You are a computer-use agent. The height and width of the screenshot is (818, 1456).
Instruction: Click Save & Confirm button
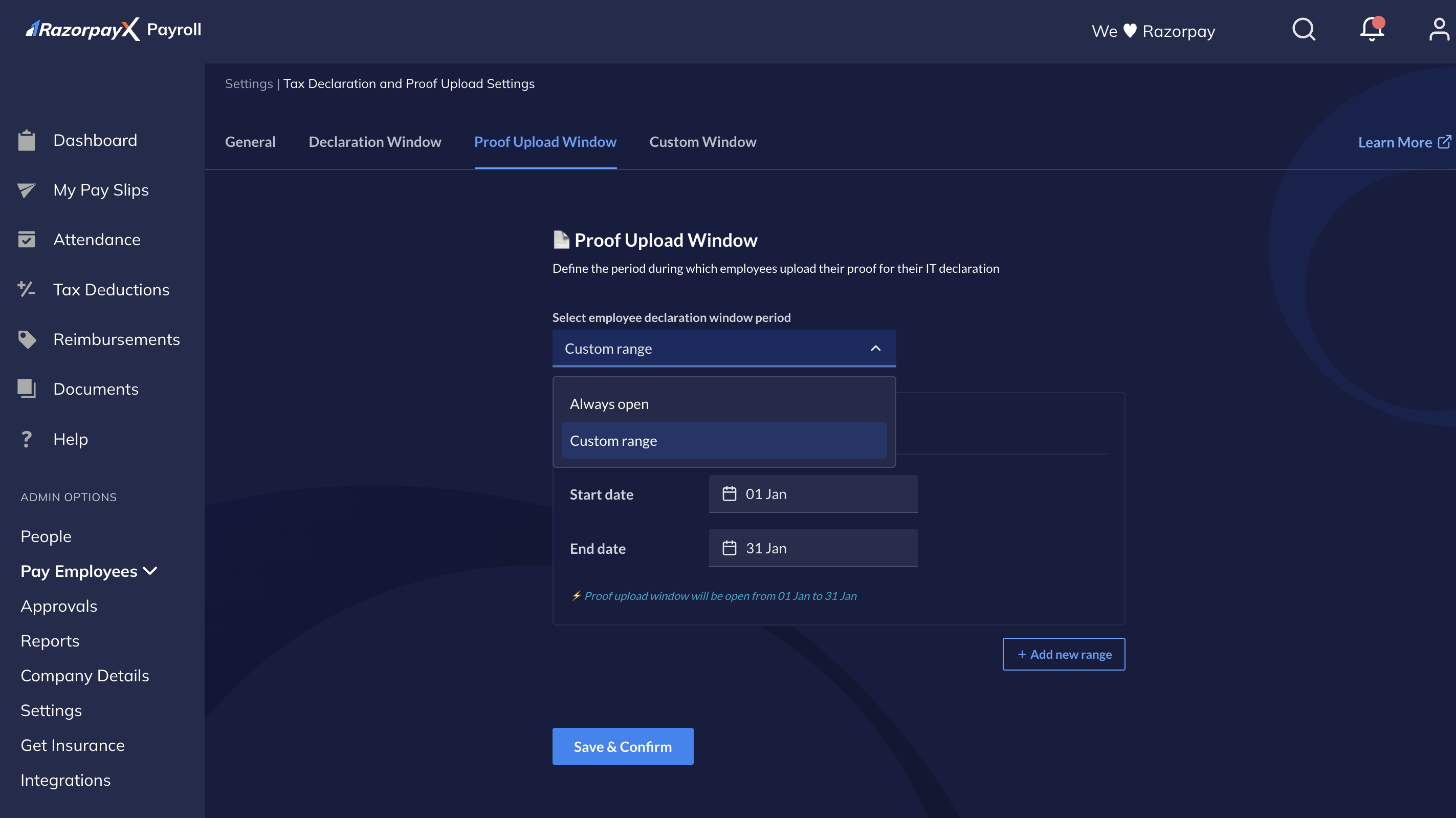623,746
